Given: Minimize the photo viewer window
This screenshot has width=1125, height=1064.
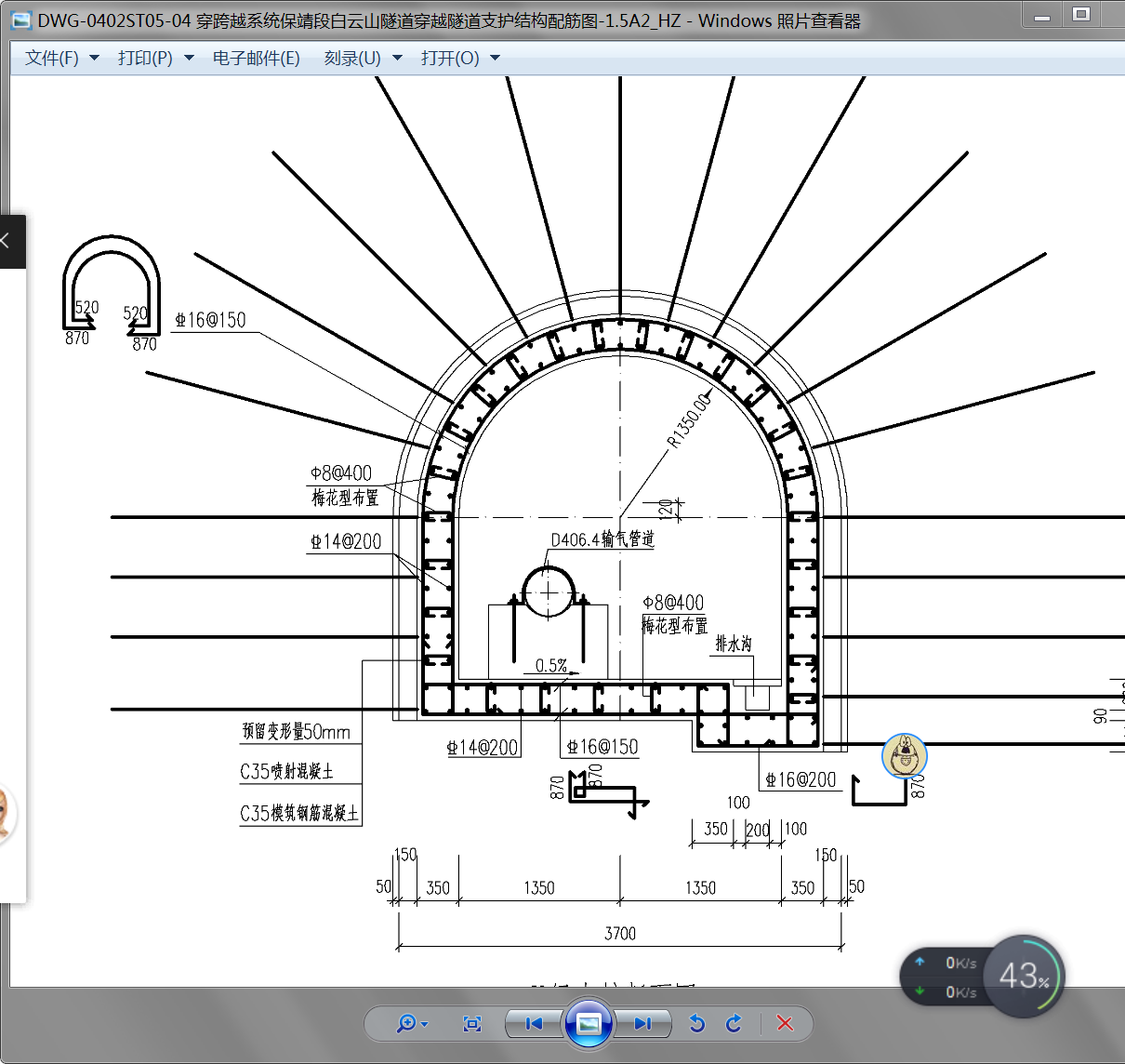Looking at the screenshot, I should pos(1043,16).
